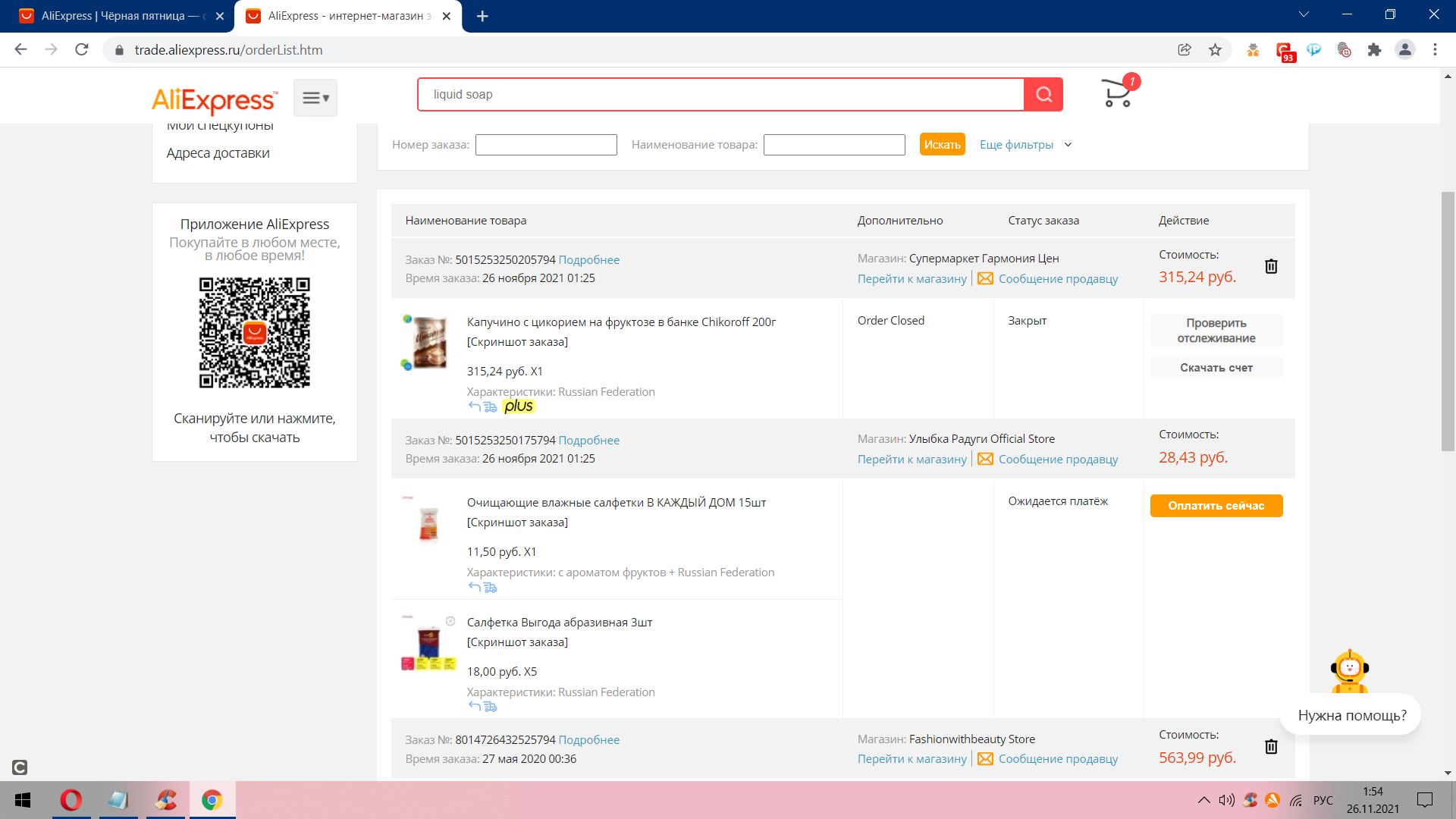Open Подробнее for order 5015253250175794
Viewport: 1456px width, 819px height.
[x=589, y=441]
